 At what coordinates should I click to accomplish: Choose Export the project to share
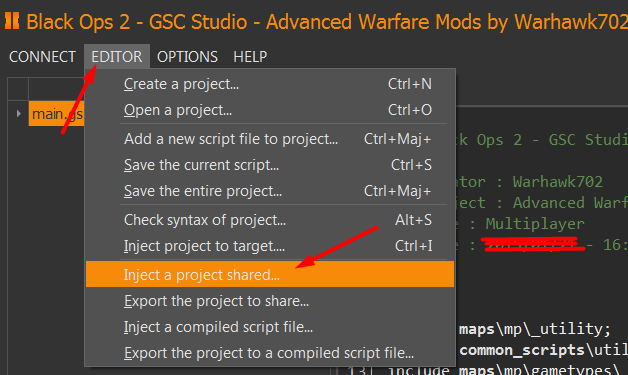pos(270,301)
